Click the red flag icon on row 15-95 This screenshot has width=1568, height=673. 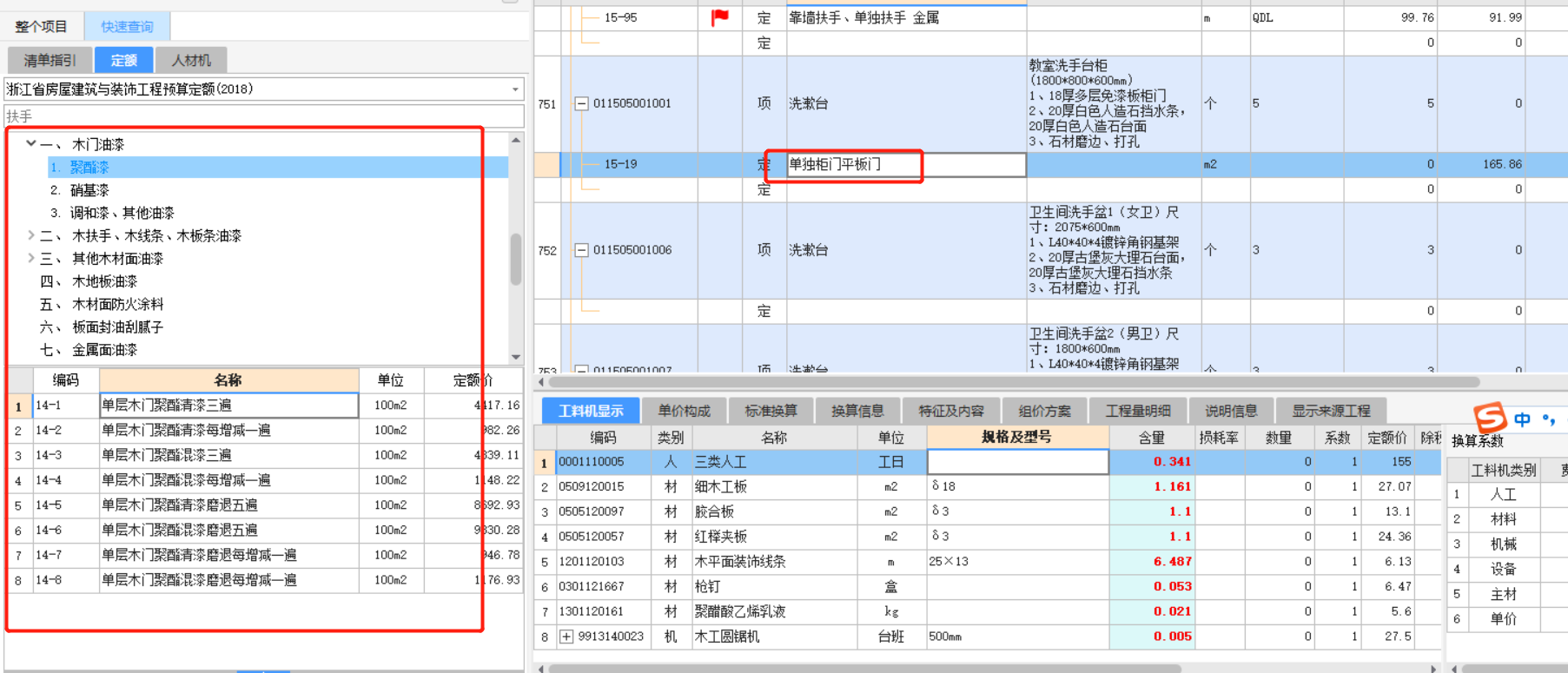tap(720, 17)
